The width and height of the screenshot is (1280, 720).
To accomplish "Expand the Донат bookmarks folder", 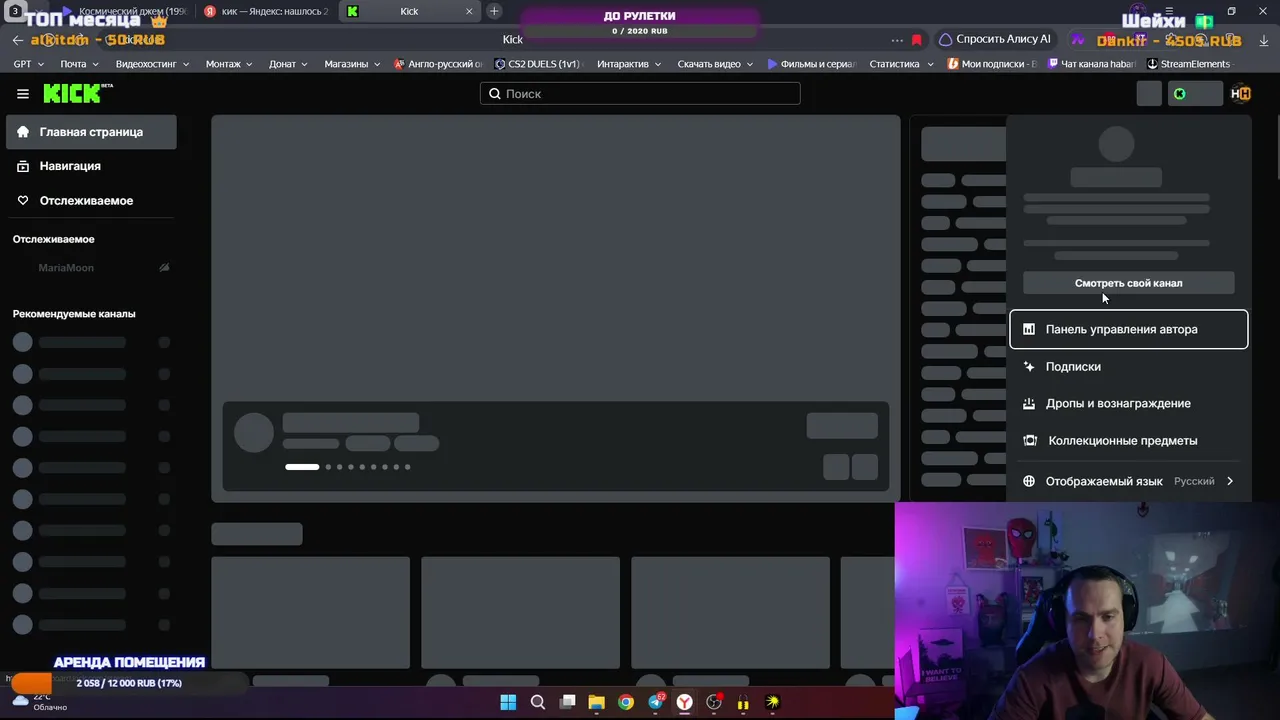I will click(x=289, y=64).
